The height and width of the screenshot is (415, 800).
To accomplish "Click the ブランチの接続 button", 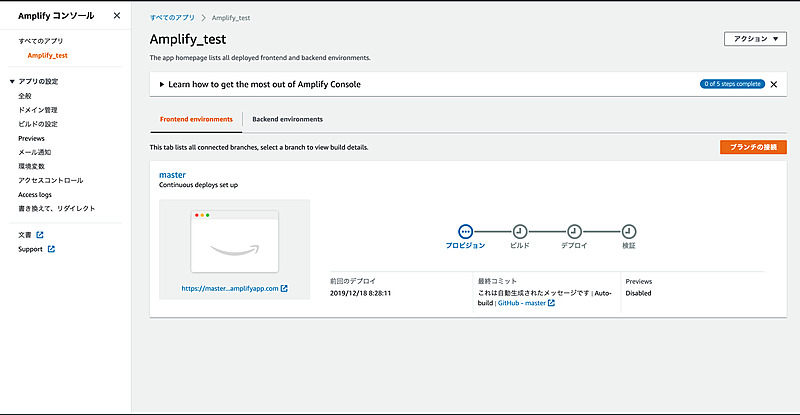I will click(753, 147).
